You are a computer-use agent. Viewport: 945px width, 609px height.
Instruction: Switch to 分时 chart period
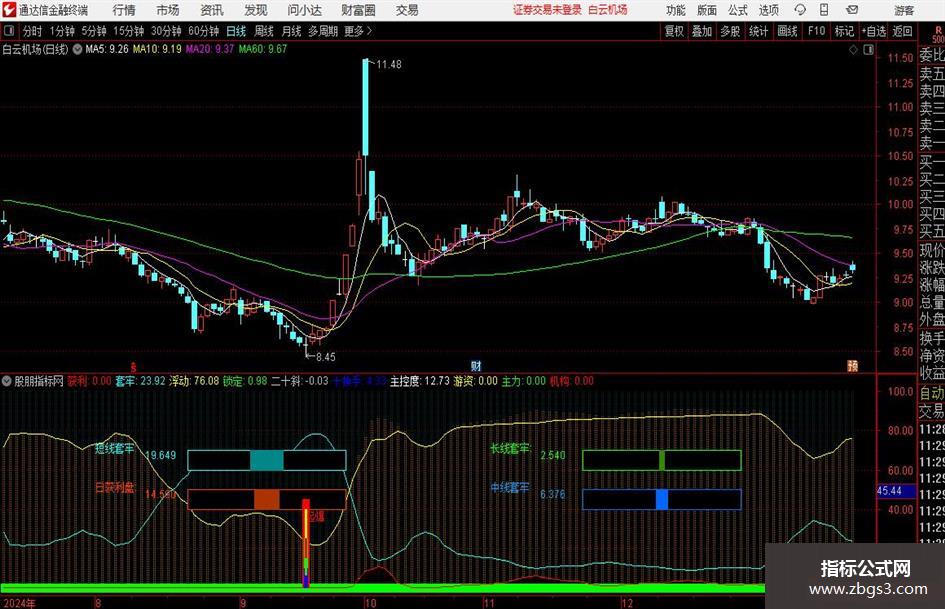click(x=33, y=31)
